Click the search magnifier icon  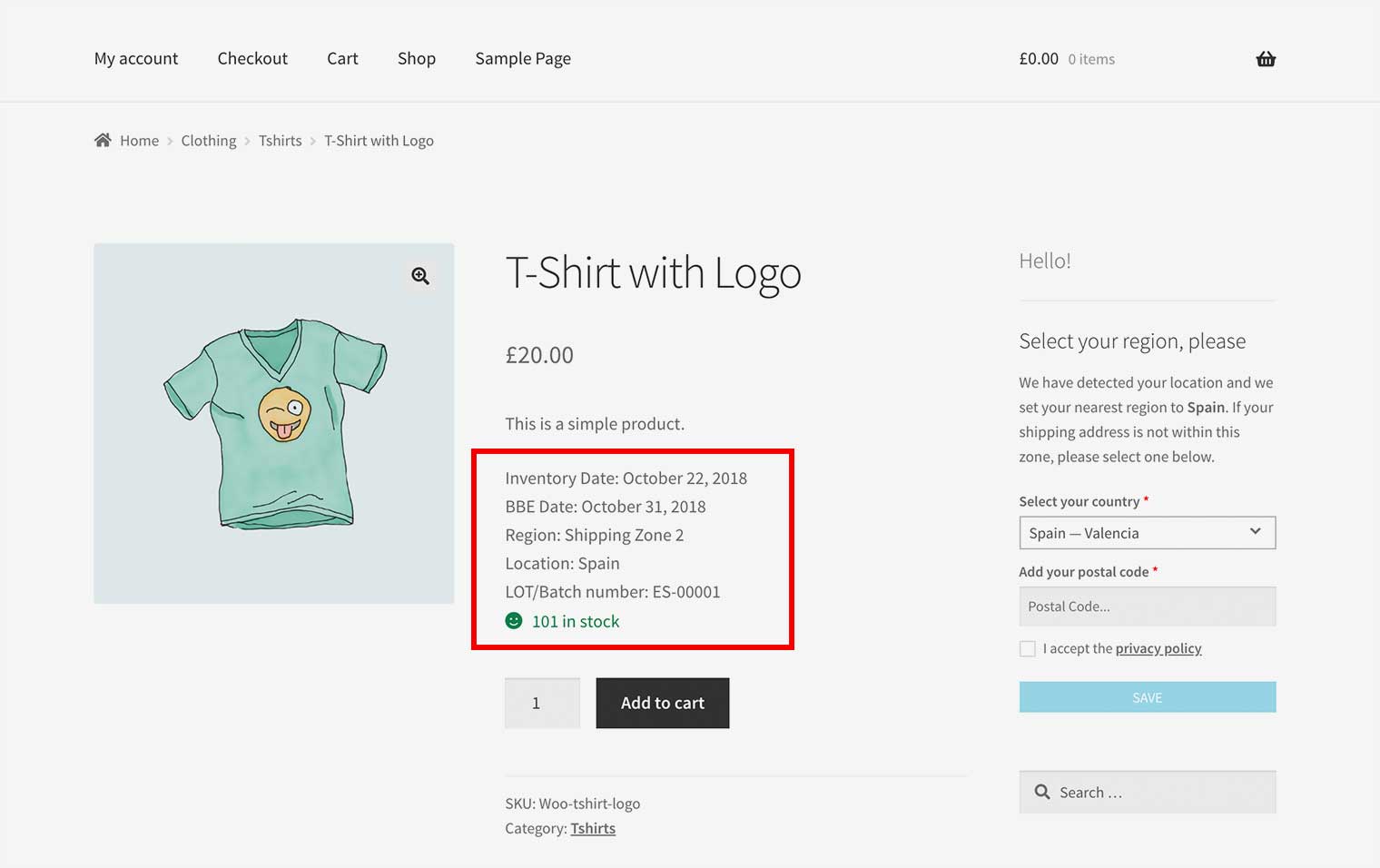point(1042,792)
